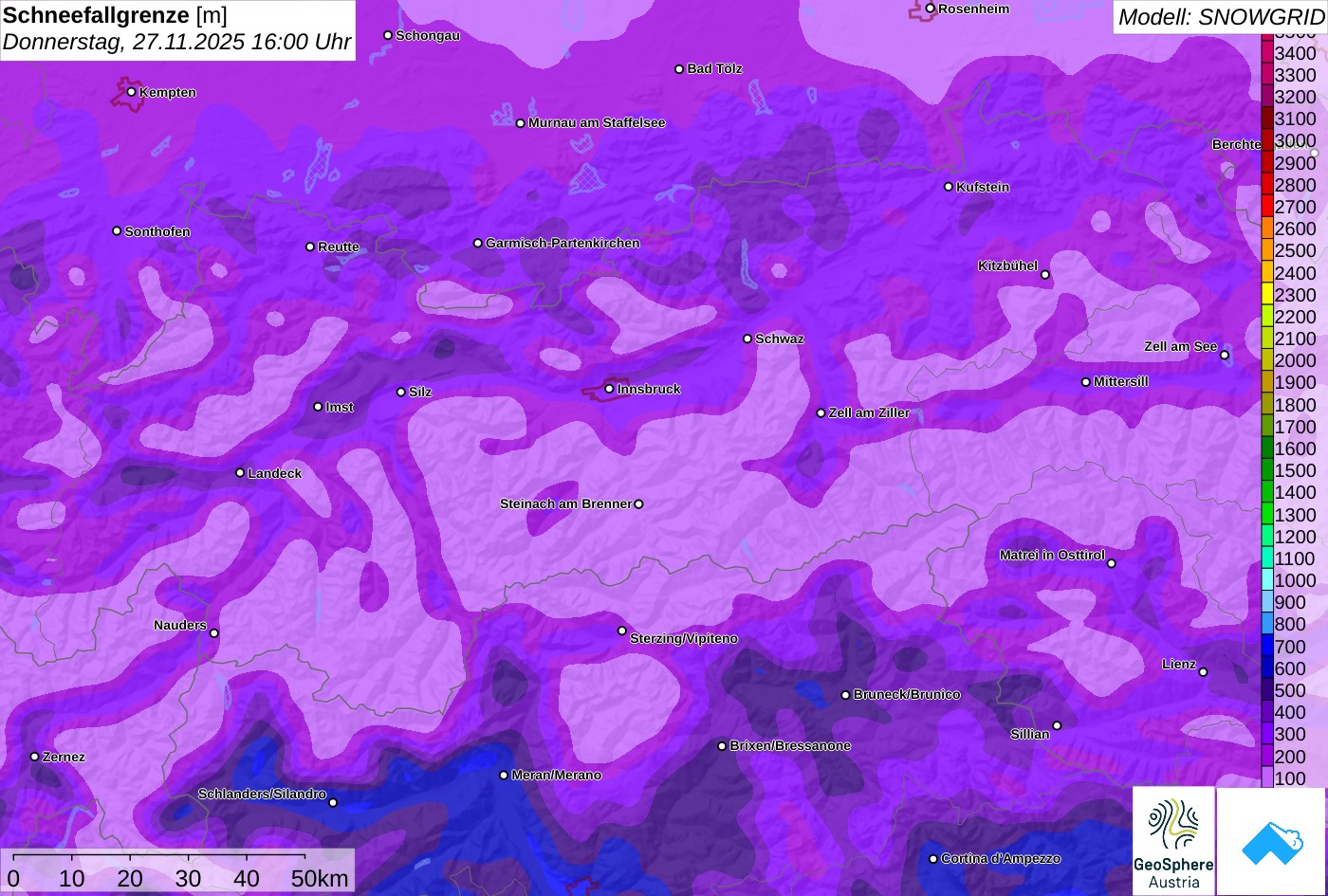Screen dimensions: 1328x896
Task: Click the Schwaz marker dot
Action: click(x=747, y=338)
